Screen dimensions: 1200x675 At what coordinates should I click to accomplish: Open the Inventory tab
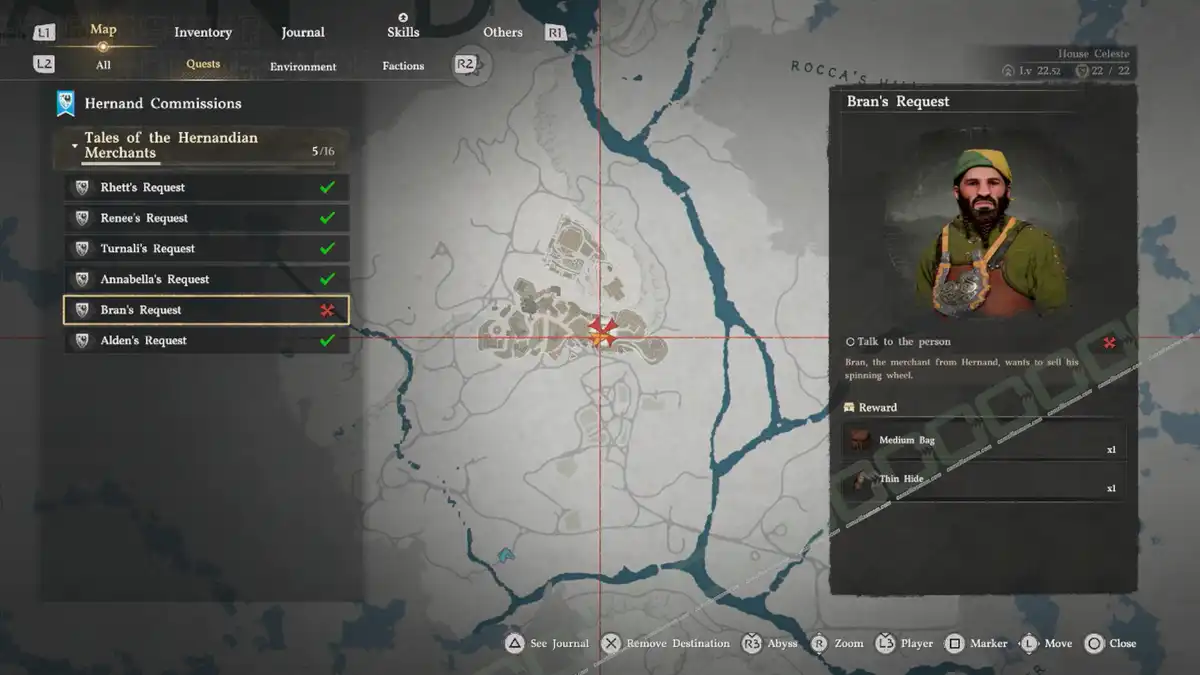coord(203,32)
